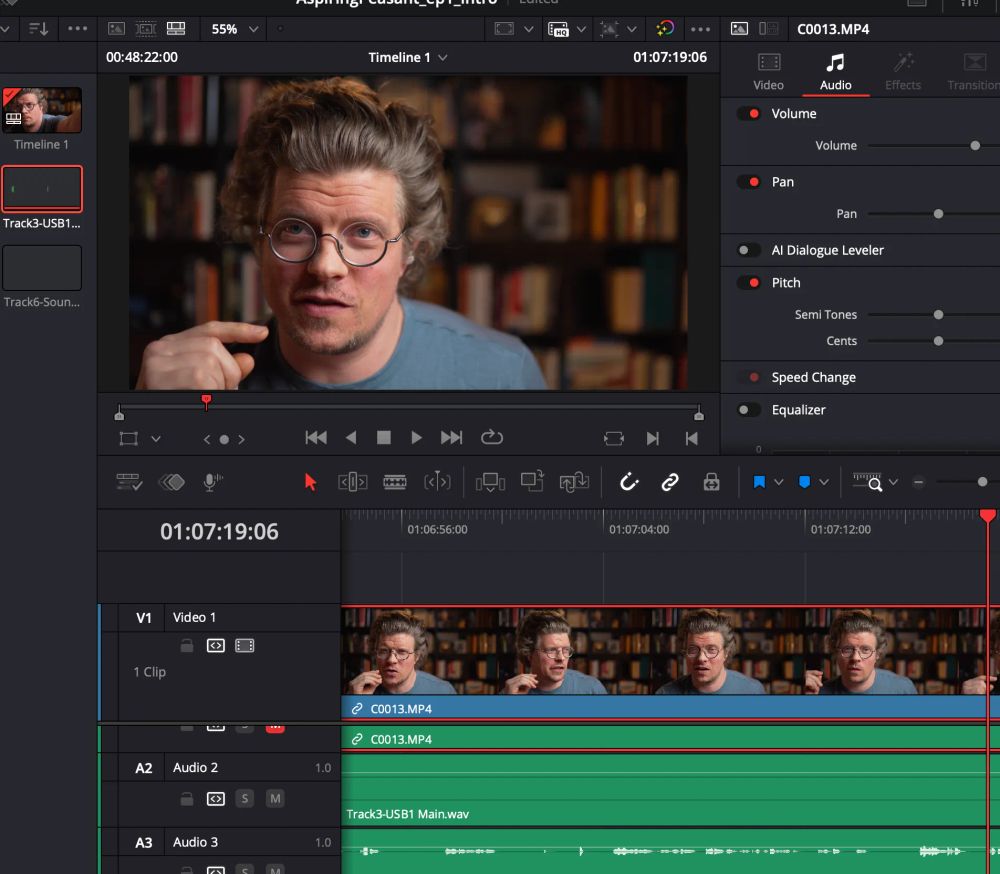Select the Timeline 1 media pool thumbnail
1000x874 pixels.
42,110
